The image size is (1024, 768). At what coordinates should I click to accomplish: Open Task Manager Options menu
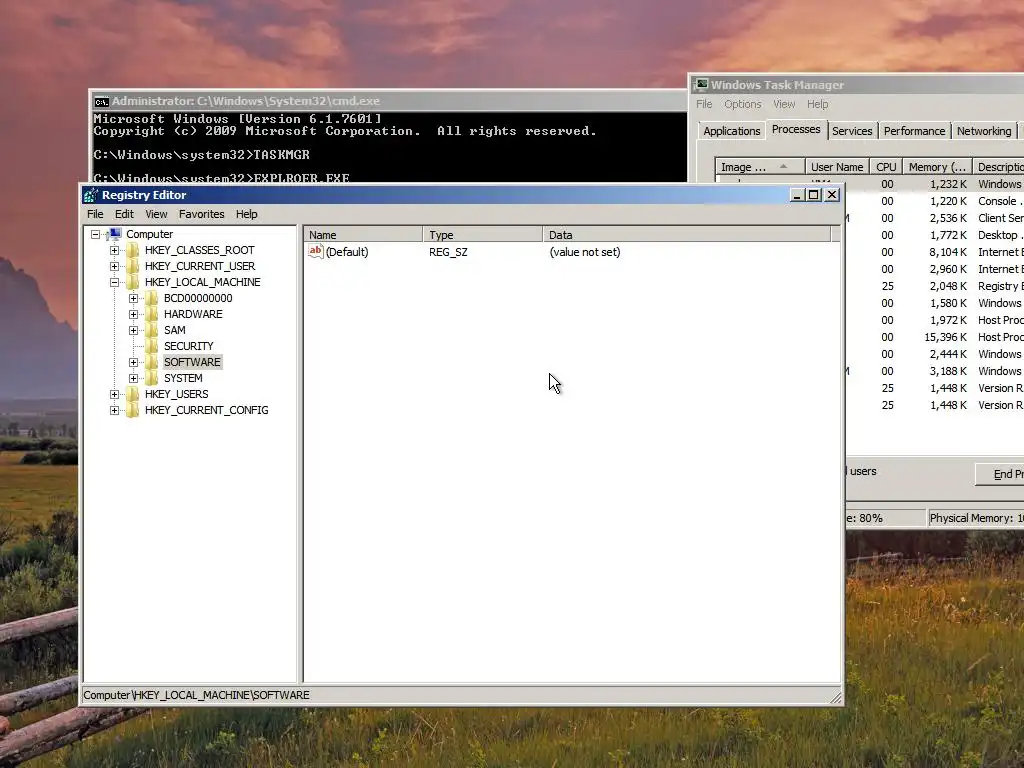[x=743, y=104]
